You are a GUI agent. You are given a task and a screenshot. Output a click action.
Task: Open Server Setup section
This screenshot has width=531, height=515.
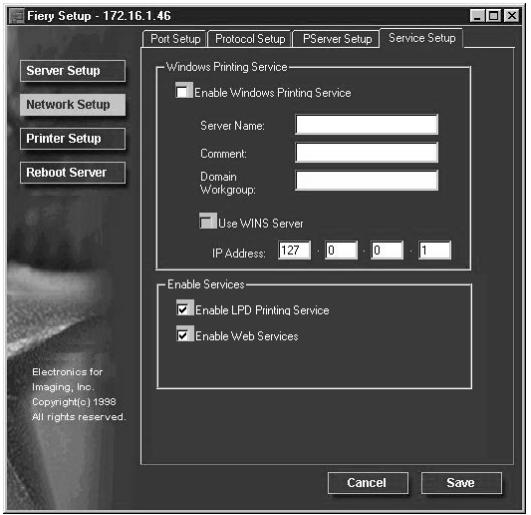coord(73,71)
